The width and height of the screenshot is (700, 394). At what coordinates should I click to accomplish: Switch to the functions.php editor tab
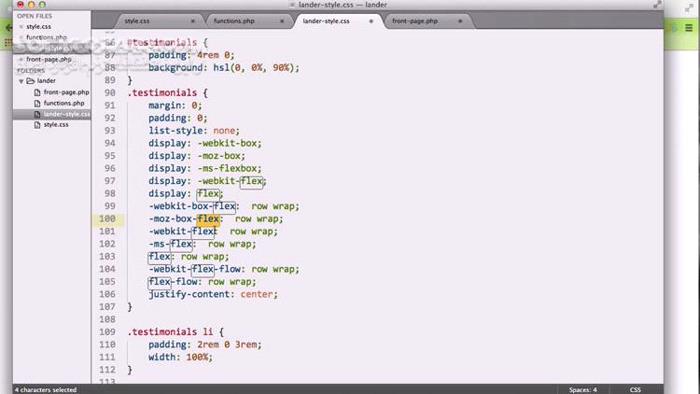234,21
